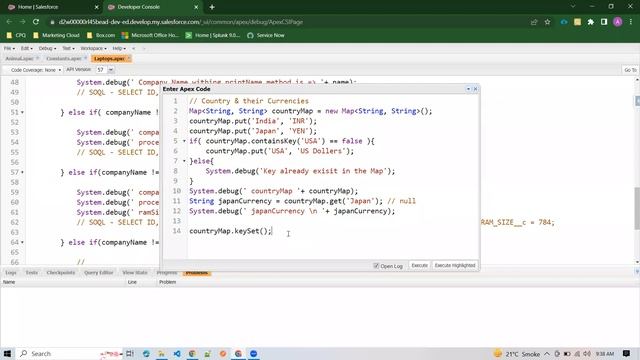Click the taskbar Search box
This screenshot has height=360, width=640.
point(57,353)
